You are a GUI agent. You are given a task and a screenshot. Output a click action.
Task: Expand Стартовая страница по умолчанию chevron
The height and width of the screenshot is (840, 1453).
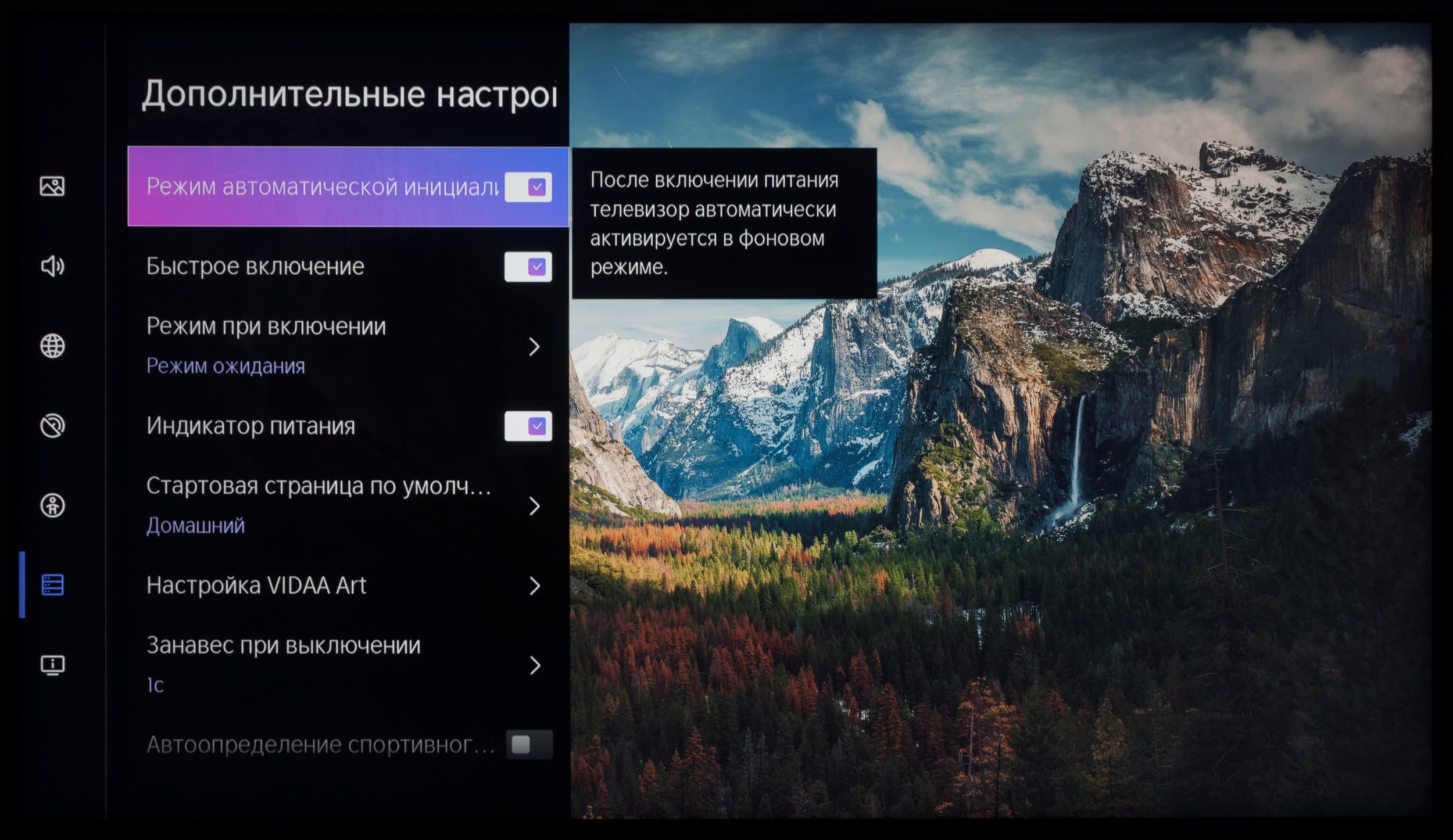(x=534, y=506)
